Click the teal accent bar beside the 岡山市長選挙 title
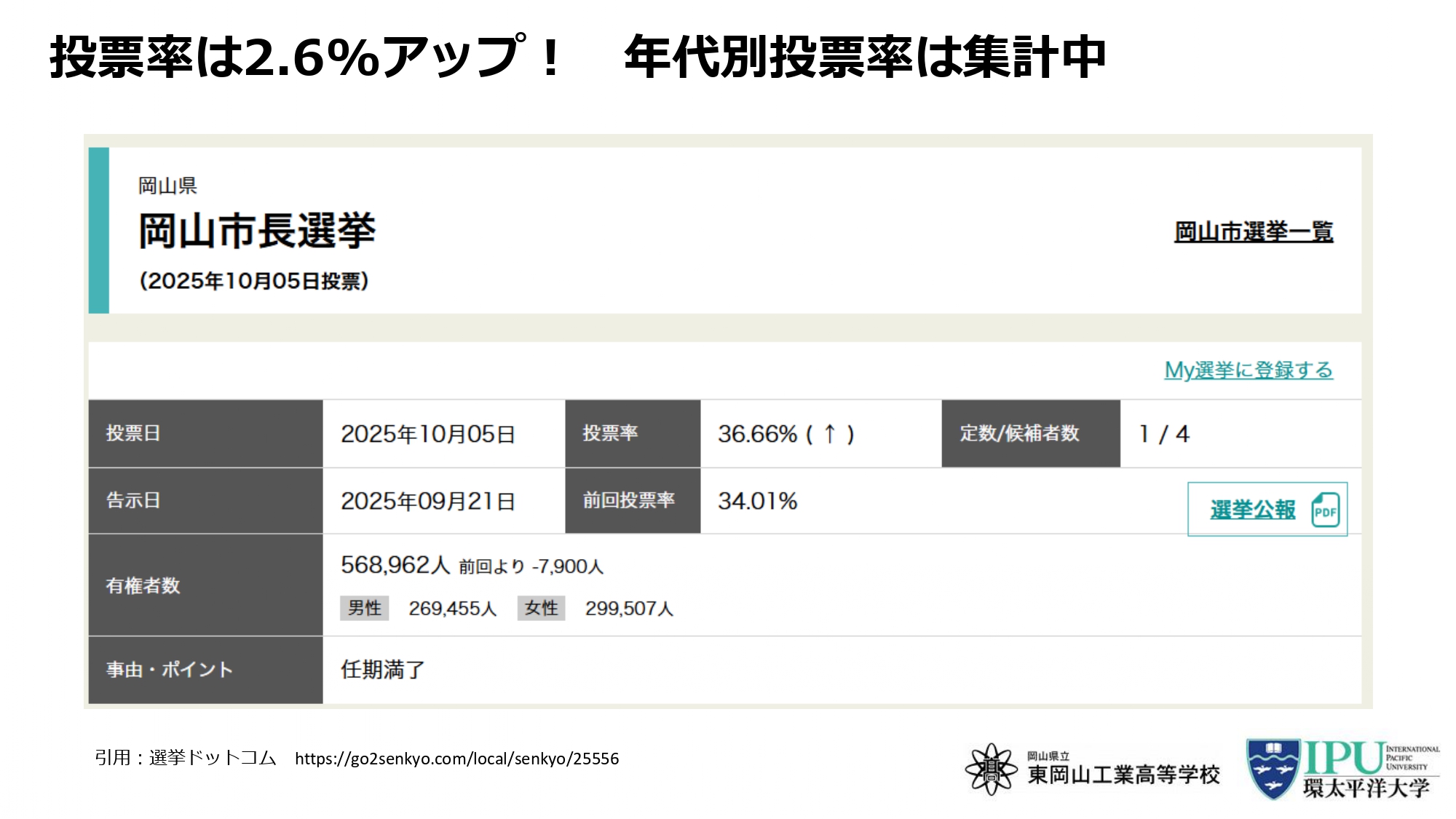The height and width of the screenshot is (819, 1456). click(x=99, y=230)
